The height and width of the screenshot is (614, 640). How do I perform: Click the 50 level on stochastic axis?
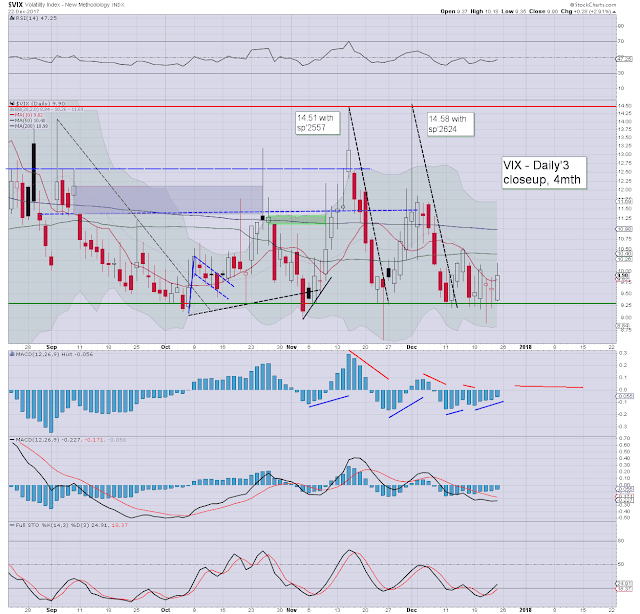pos(621,565)
